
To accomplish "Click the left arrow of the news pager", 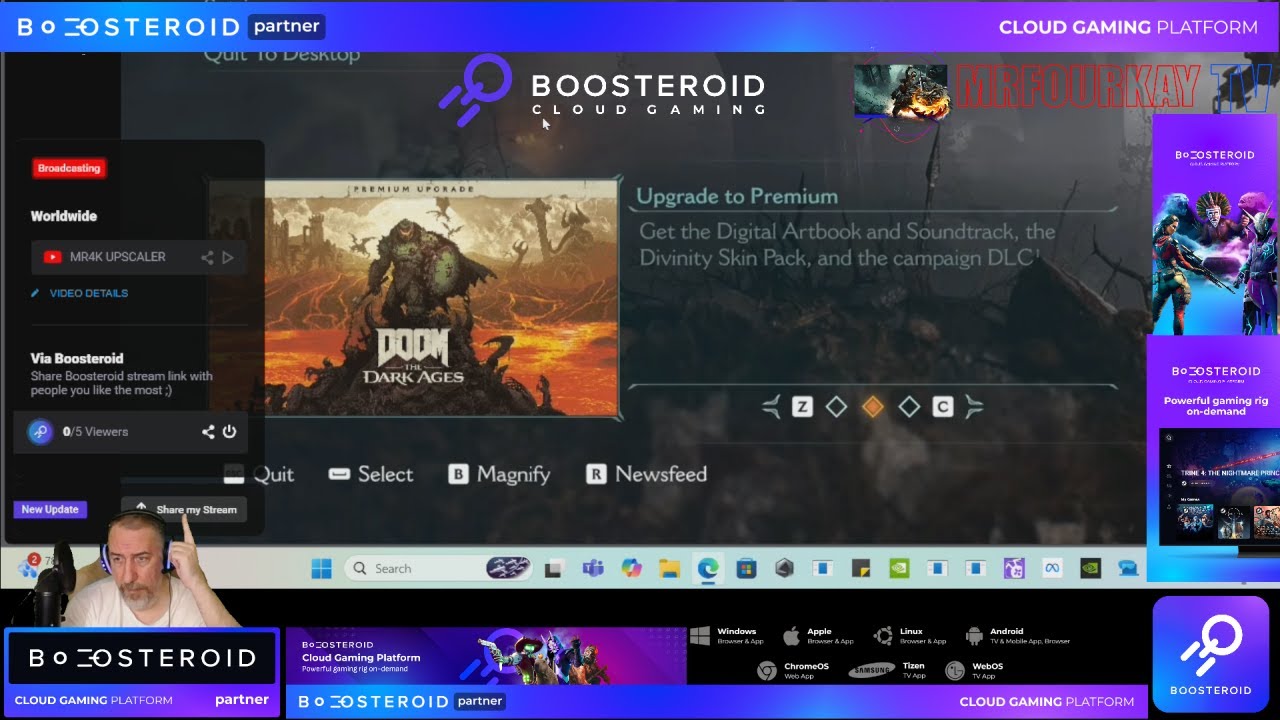I will 771,407.
